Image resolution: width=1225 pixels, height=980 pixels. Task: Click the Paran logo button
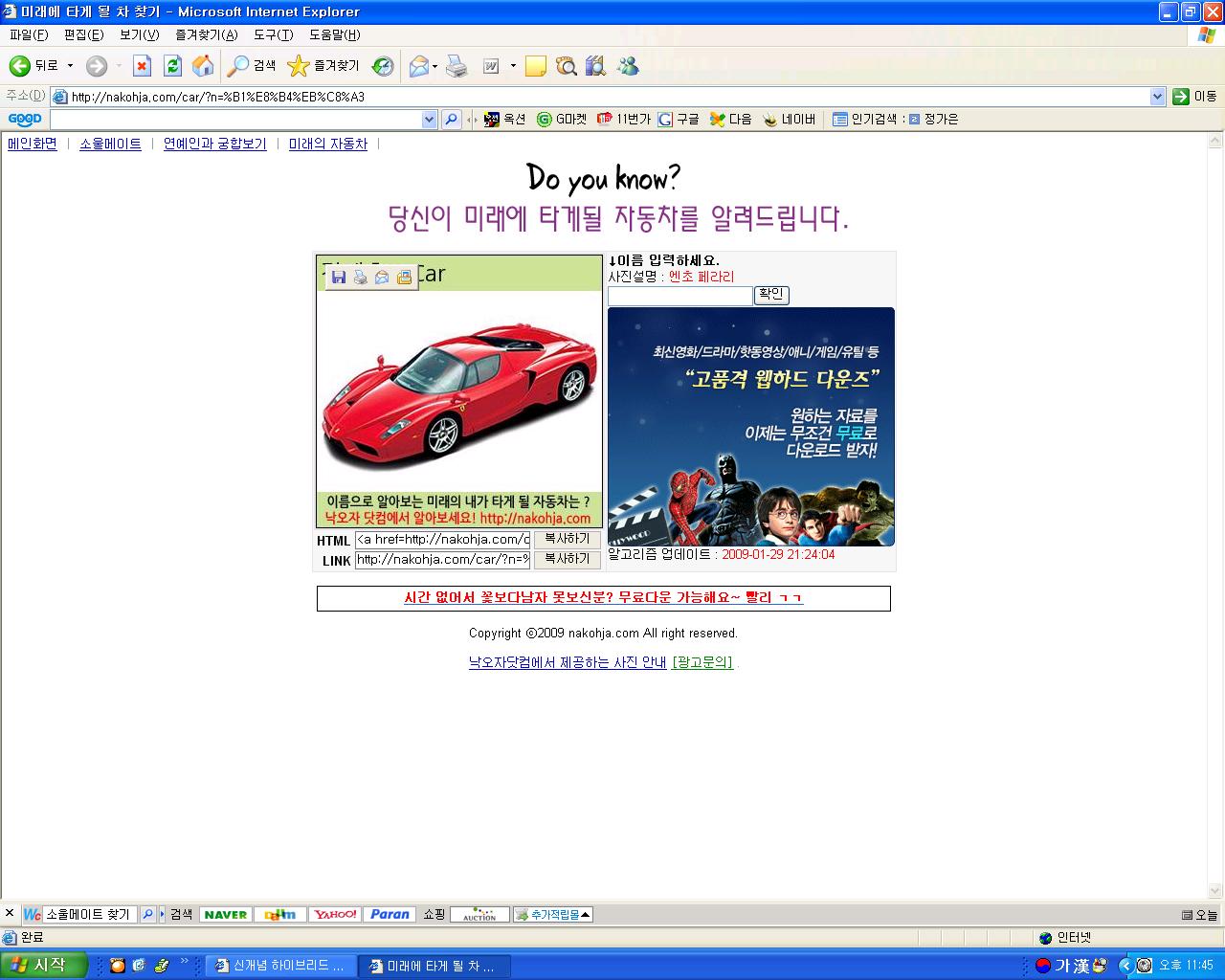(390, 914)
